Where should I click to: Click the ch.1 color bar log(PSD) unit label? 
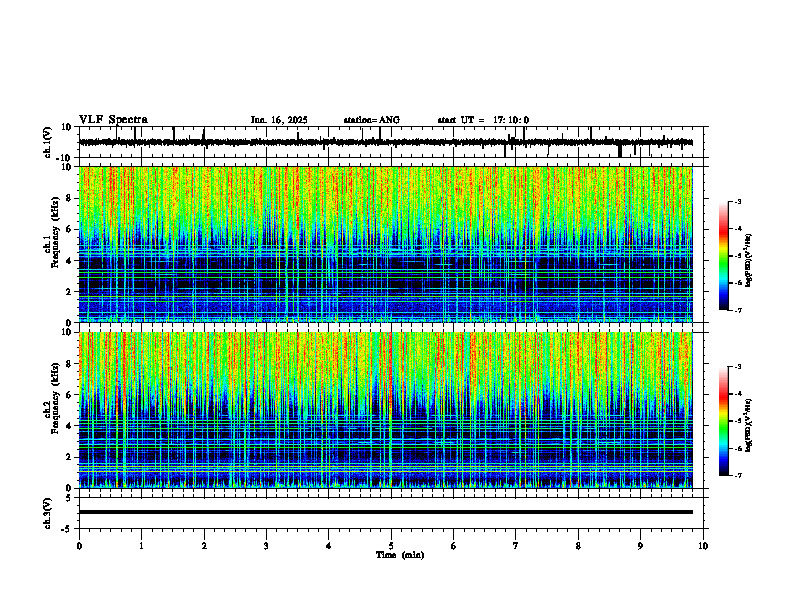click(749, 261)
